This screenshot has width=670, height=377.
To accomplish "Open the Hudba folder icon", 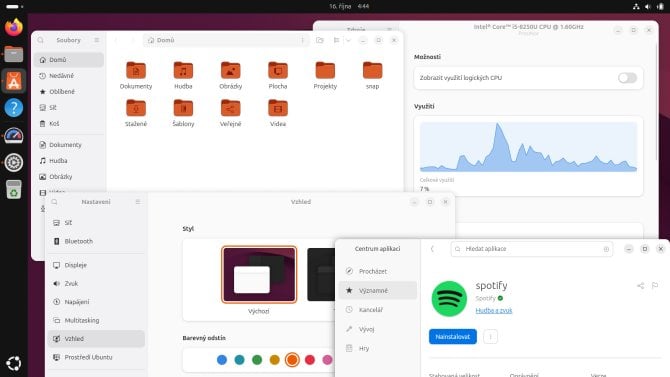I will pos(183,71).
